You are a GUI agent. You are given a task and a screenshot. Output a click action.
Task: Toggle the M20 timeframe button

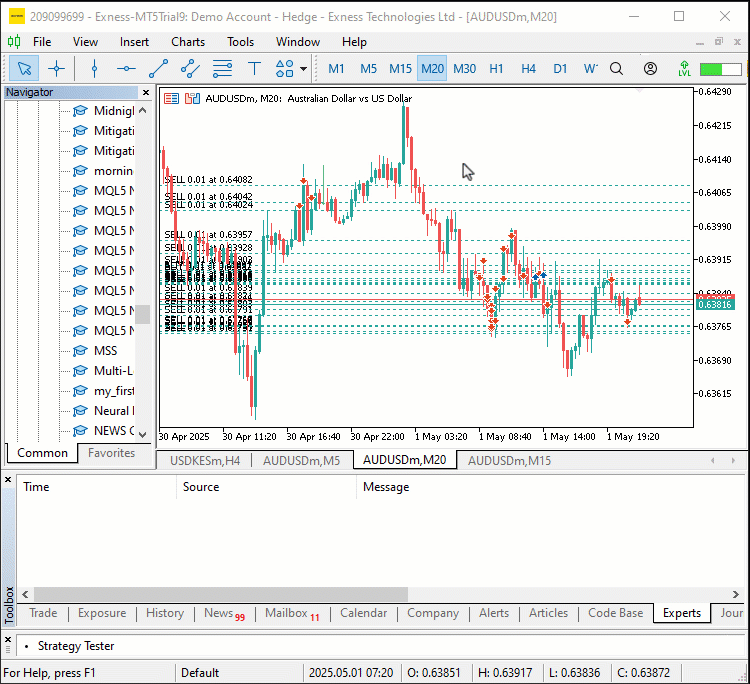click(432, 69)
